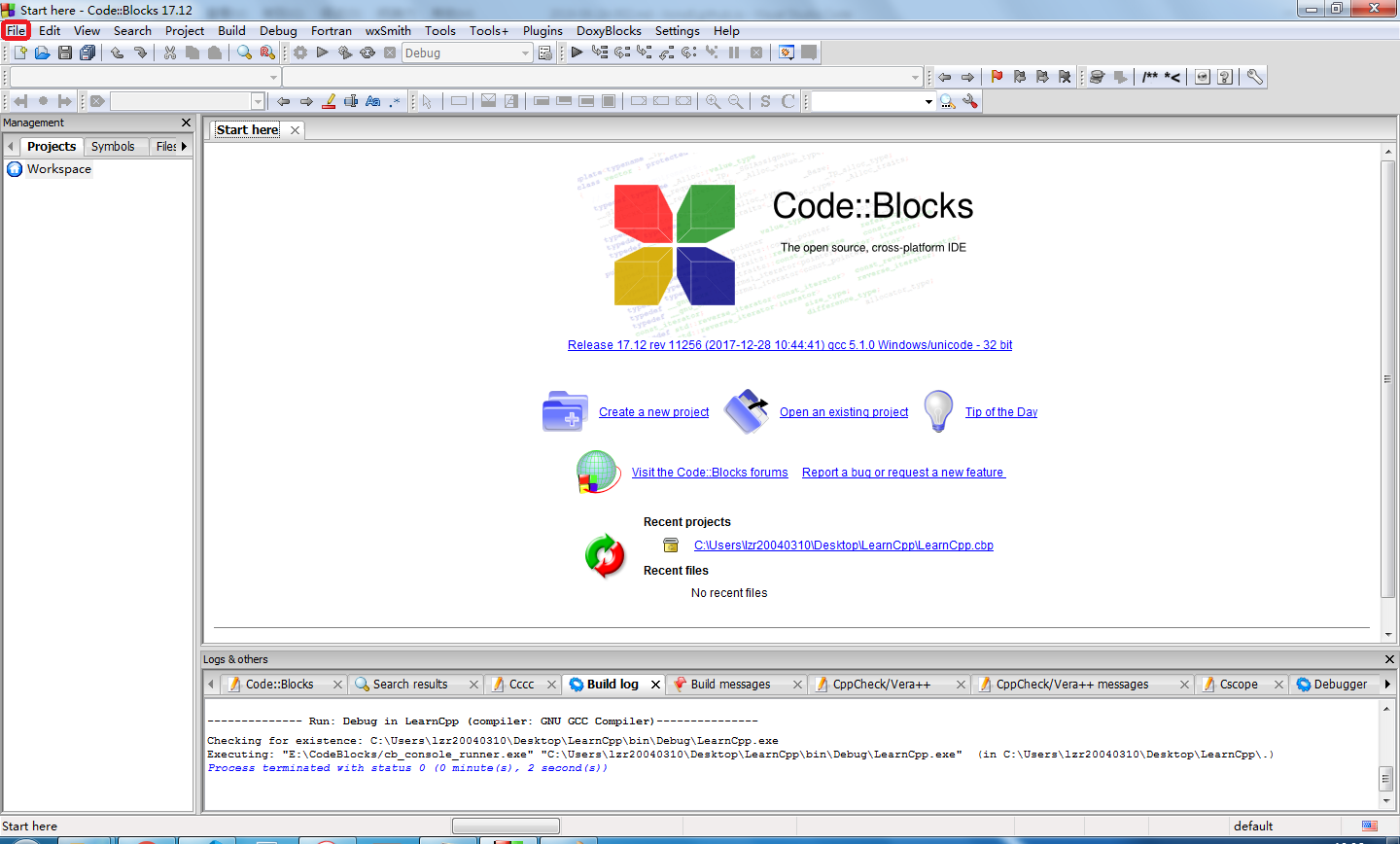This screenshot has width=1400, height=844.
Task: Click the ThreadSearch find magnifier icon
Action: [x=947, y=101]
